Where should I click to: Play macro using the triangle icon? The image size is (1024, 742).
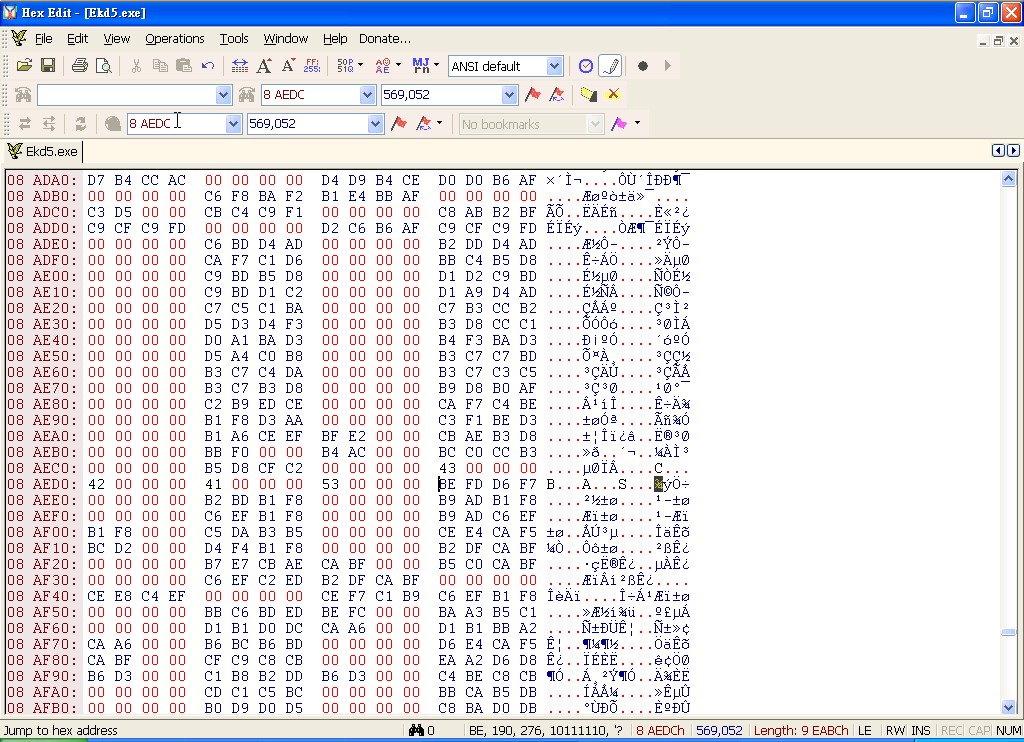(667, 65)
